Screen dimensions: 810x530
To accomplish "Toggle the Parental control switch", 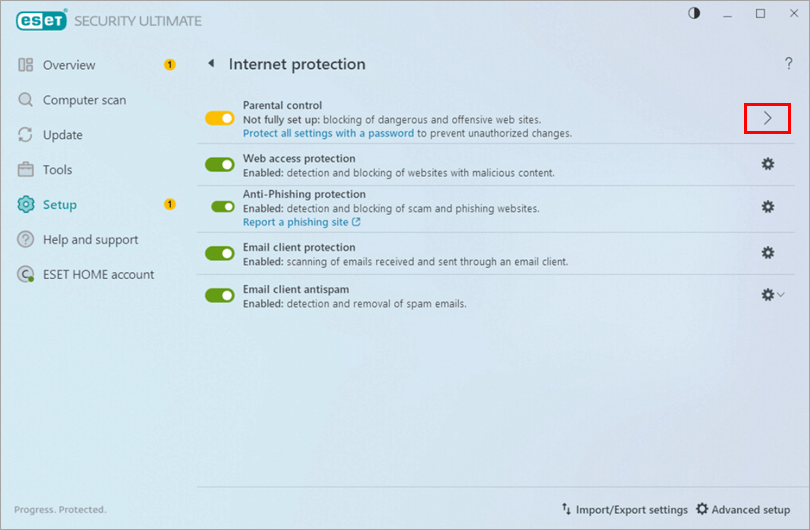I will point(219,118).
